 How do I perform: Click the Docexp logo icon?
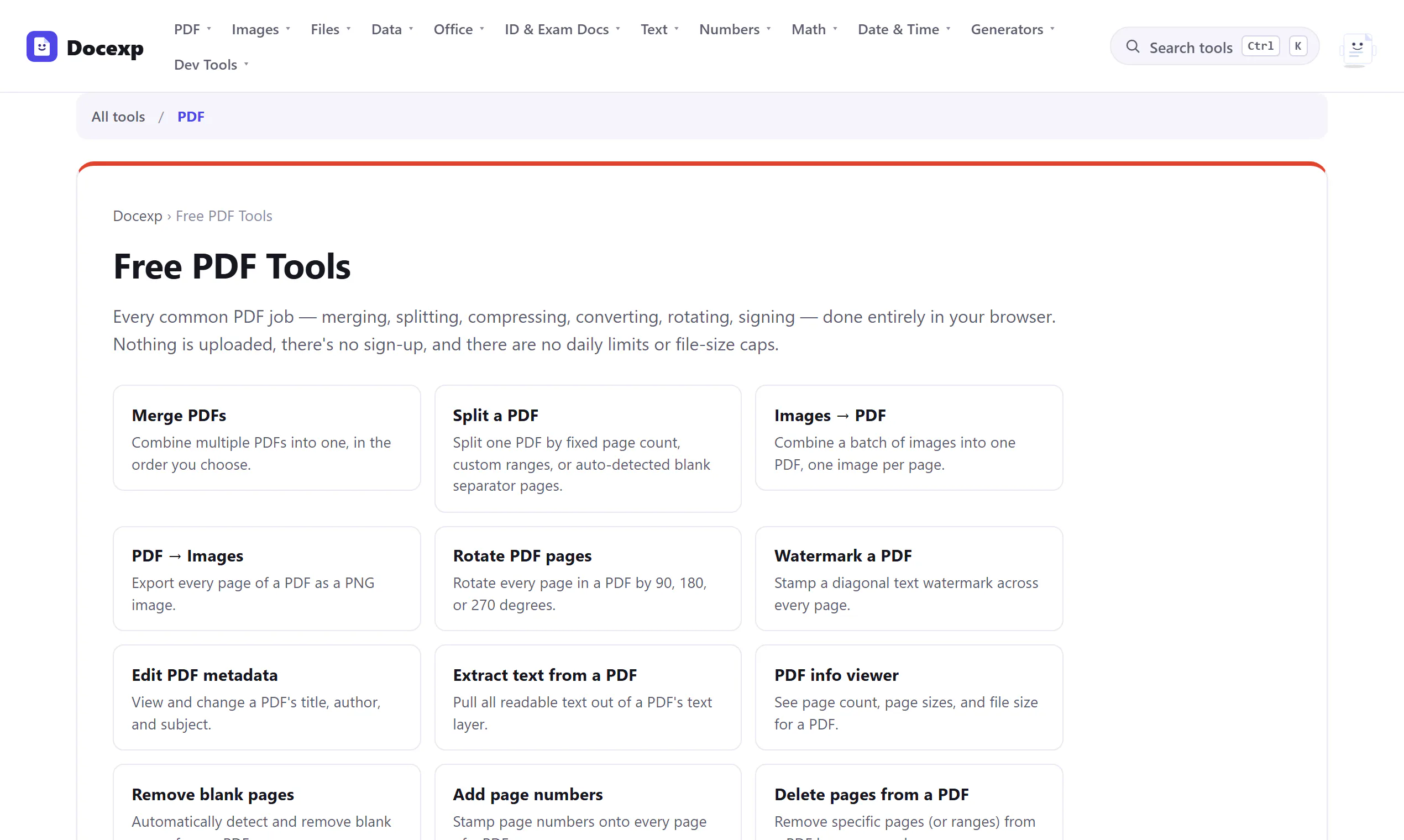(x=41, y=46)
